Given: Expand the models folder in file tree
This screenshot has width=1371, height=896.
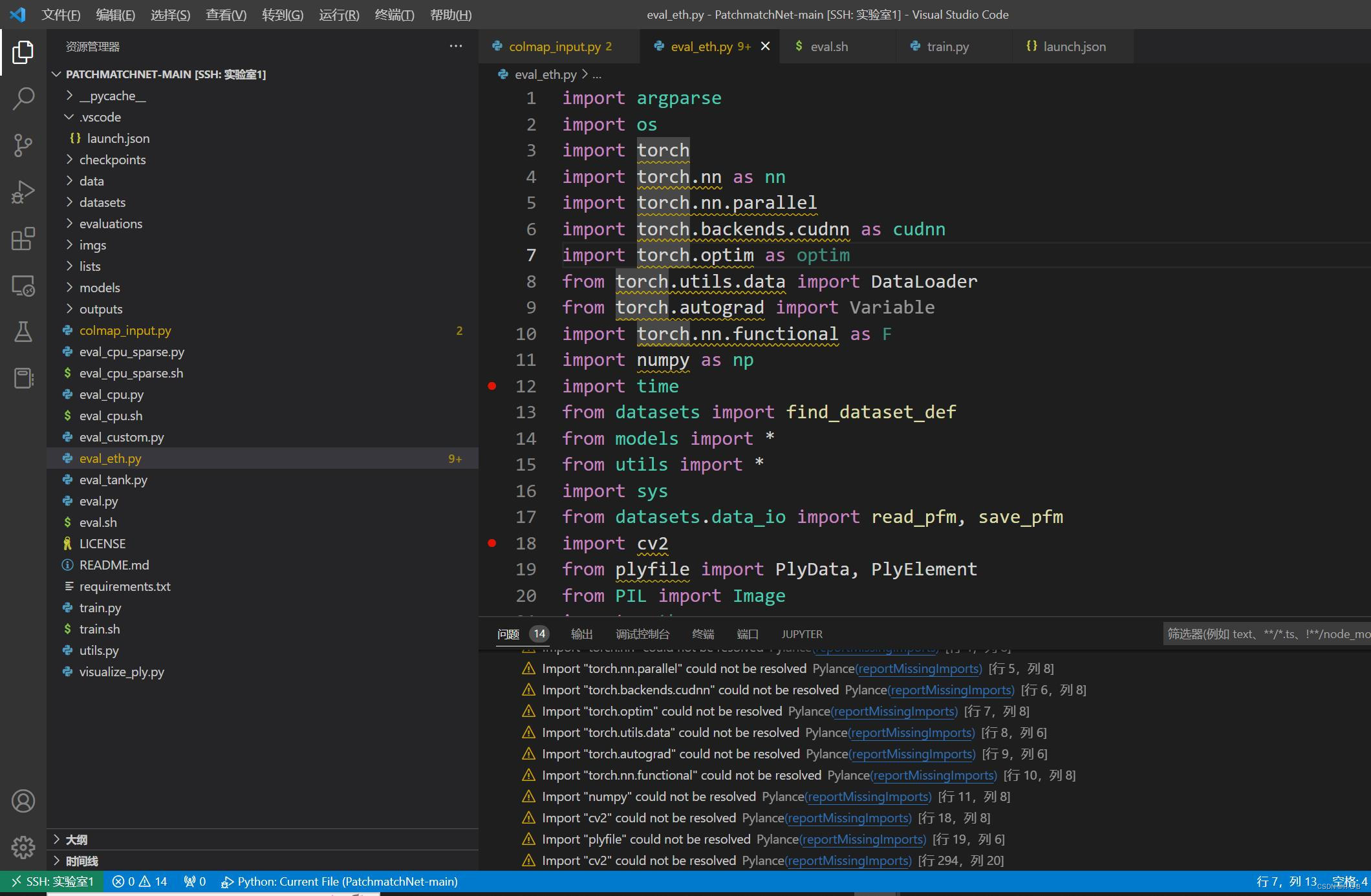Looking at the screenshot, I should [x=99, y=287].
